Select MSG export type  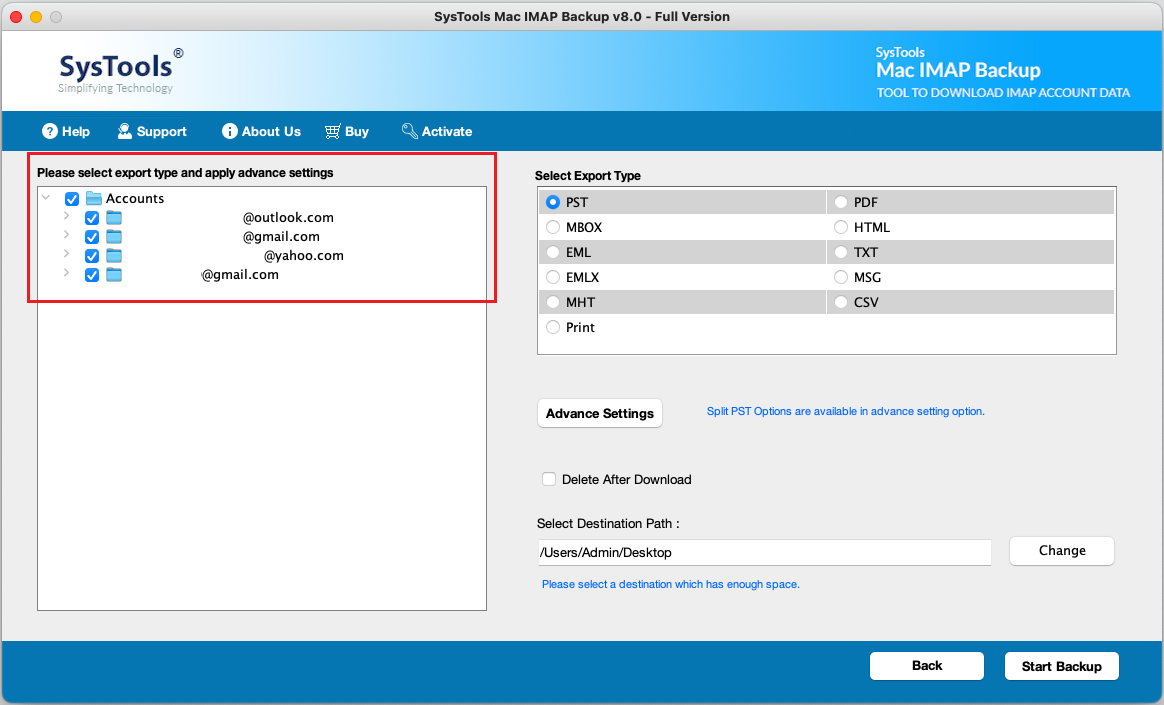point(840,277)
